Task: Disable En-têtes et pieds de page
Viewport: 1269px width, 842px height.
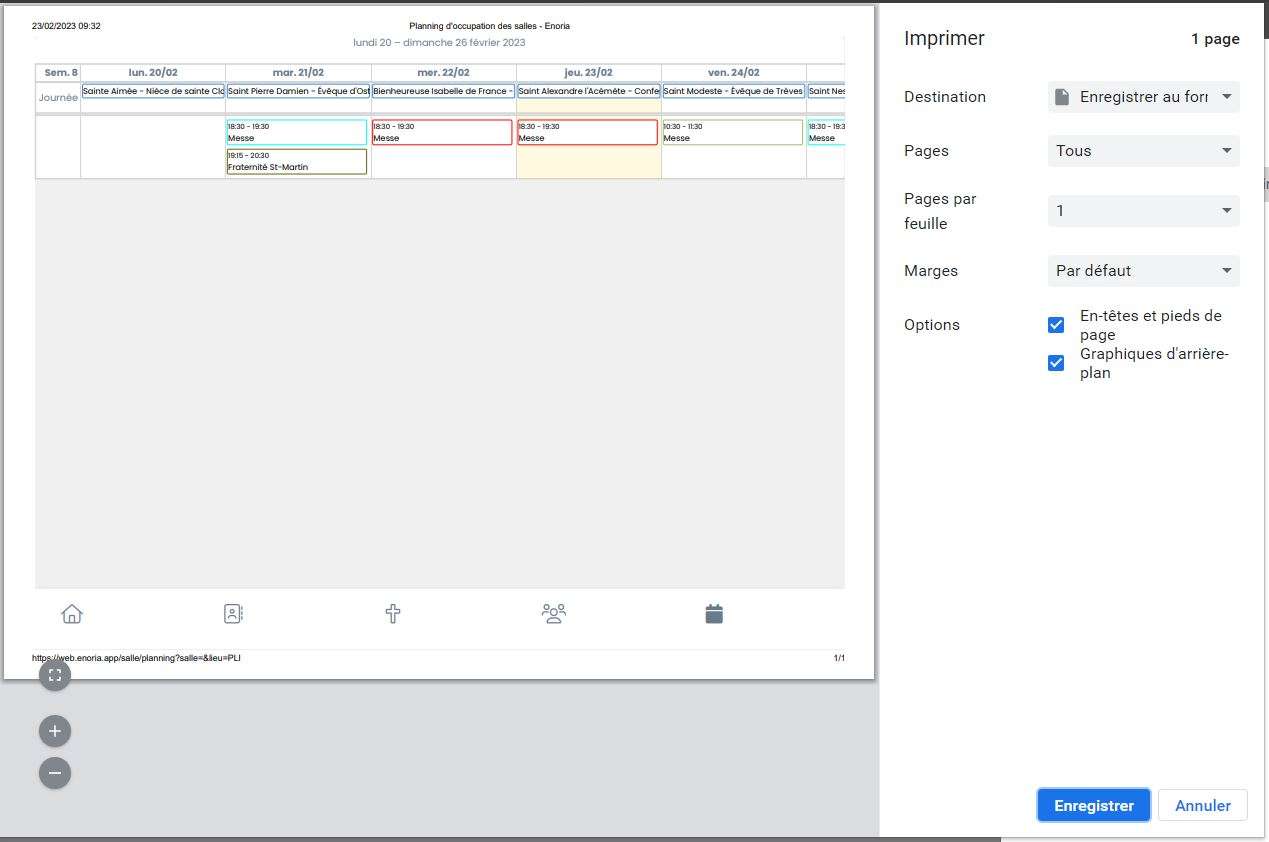Action: 1056,325
